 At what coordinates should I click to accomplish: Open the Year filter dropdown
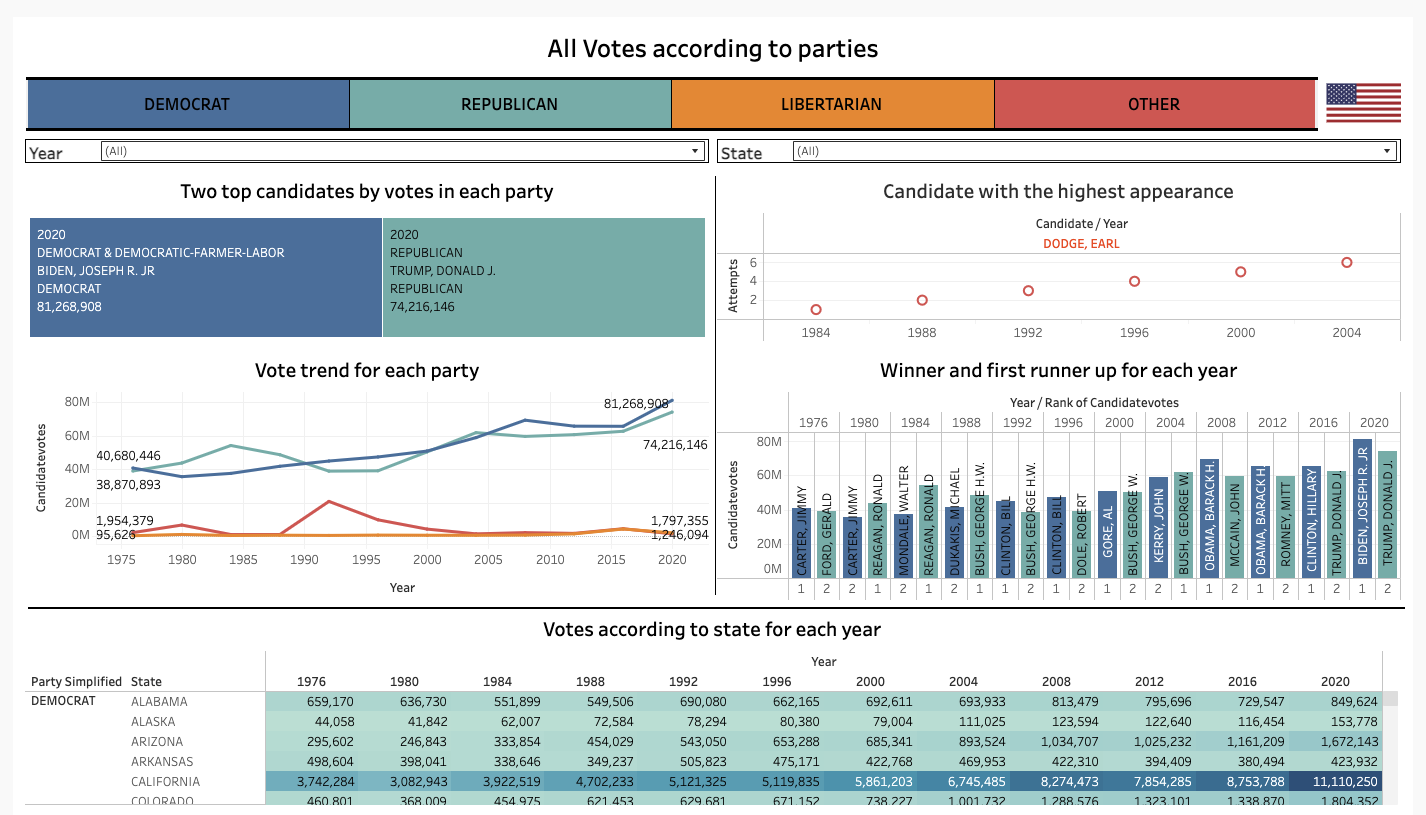(x=403, y=151)
